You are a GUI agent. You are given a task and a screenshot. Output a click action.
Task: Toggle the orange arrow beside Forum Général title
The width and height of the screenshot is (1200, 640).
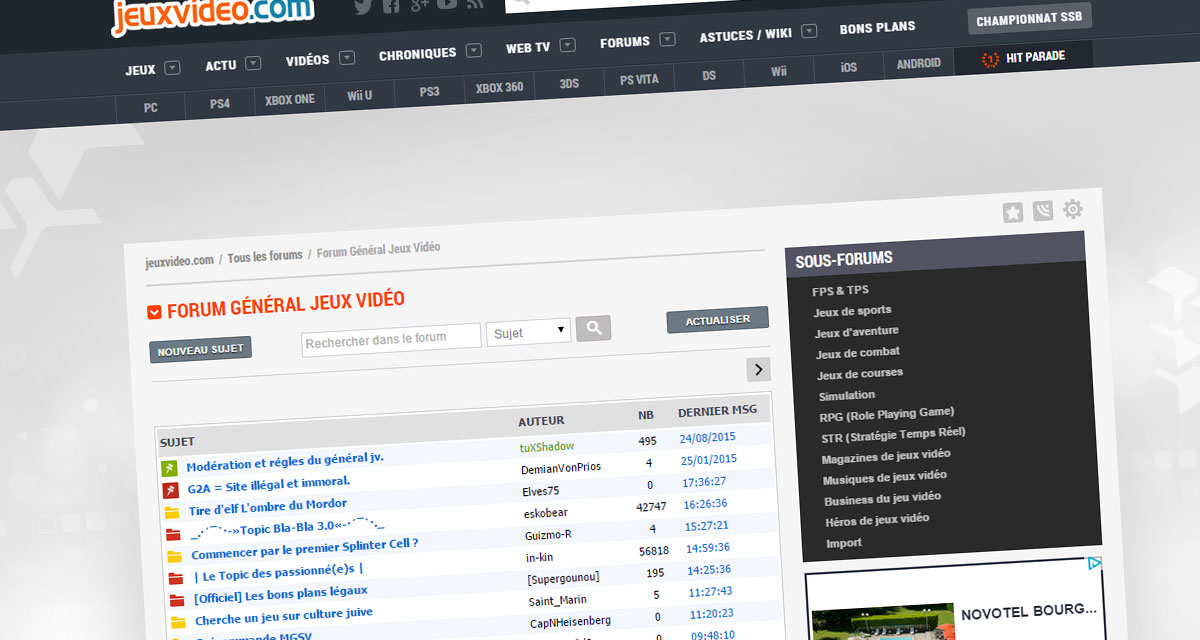click(154, 312)
